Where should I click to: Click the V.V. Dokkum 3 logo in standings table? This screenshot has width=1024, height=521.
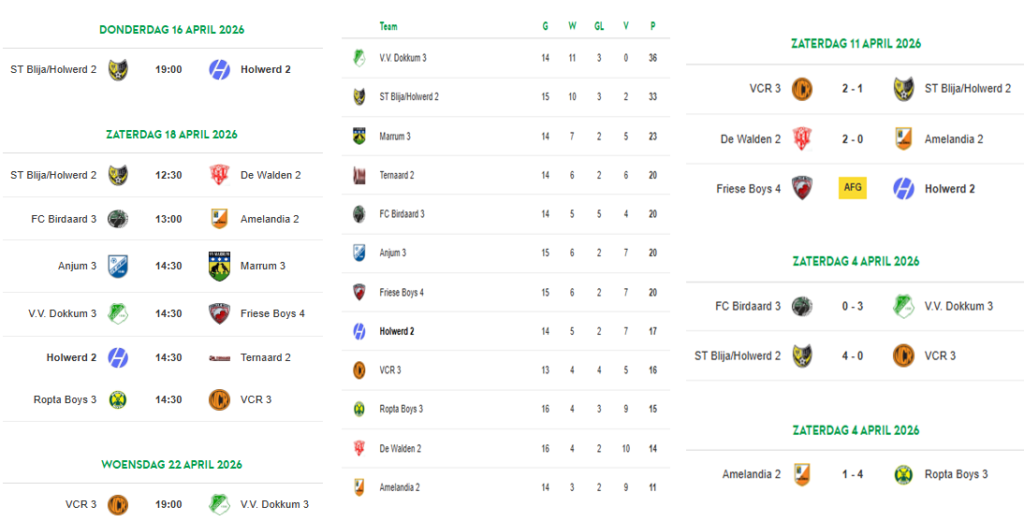pos(359,58)
